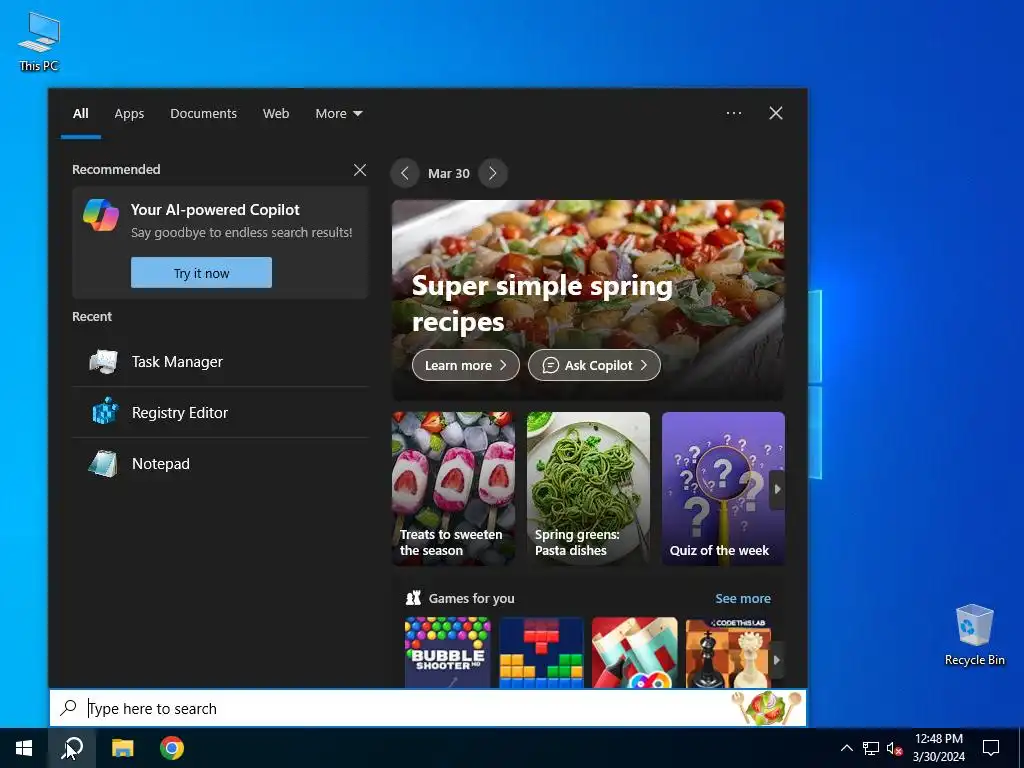This screenshot has width=1024, height=768.
Task: Click Your AI-powered Copilot heading
Action: coord(215,210)
